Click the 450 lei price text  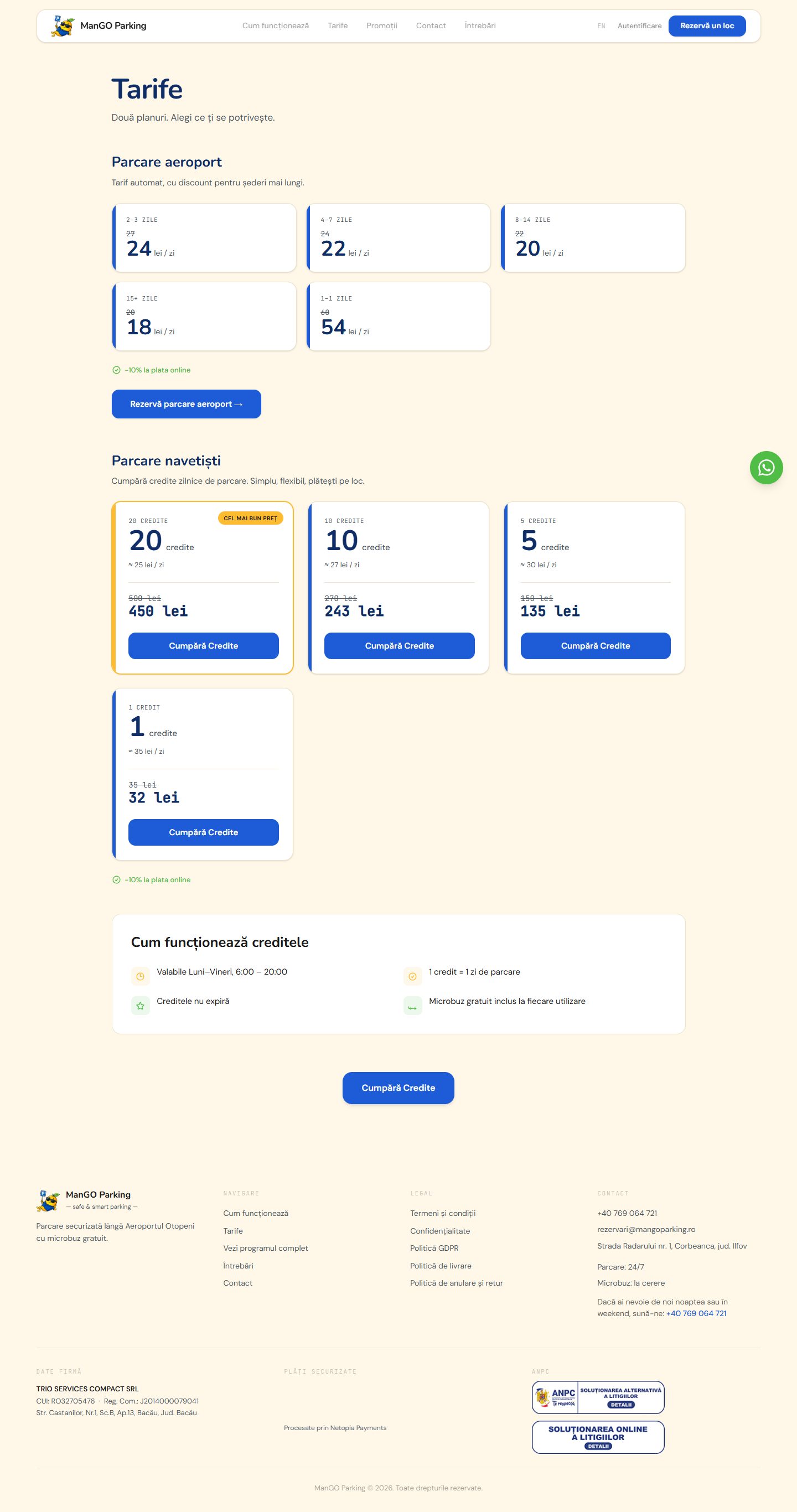(x=158, y=611)
